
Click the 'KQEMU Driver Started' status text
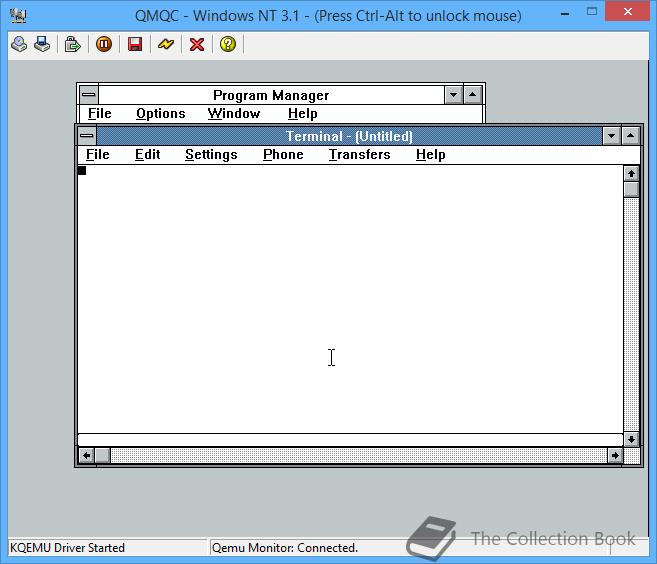click(67, 548)
